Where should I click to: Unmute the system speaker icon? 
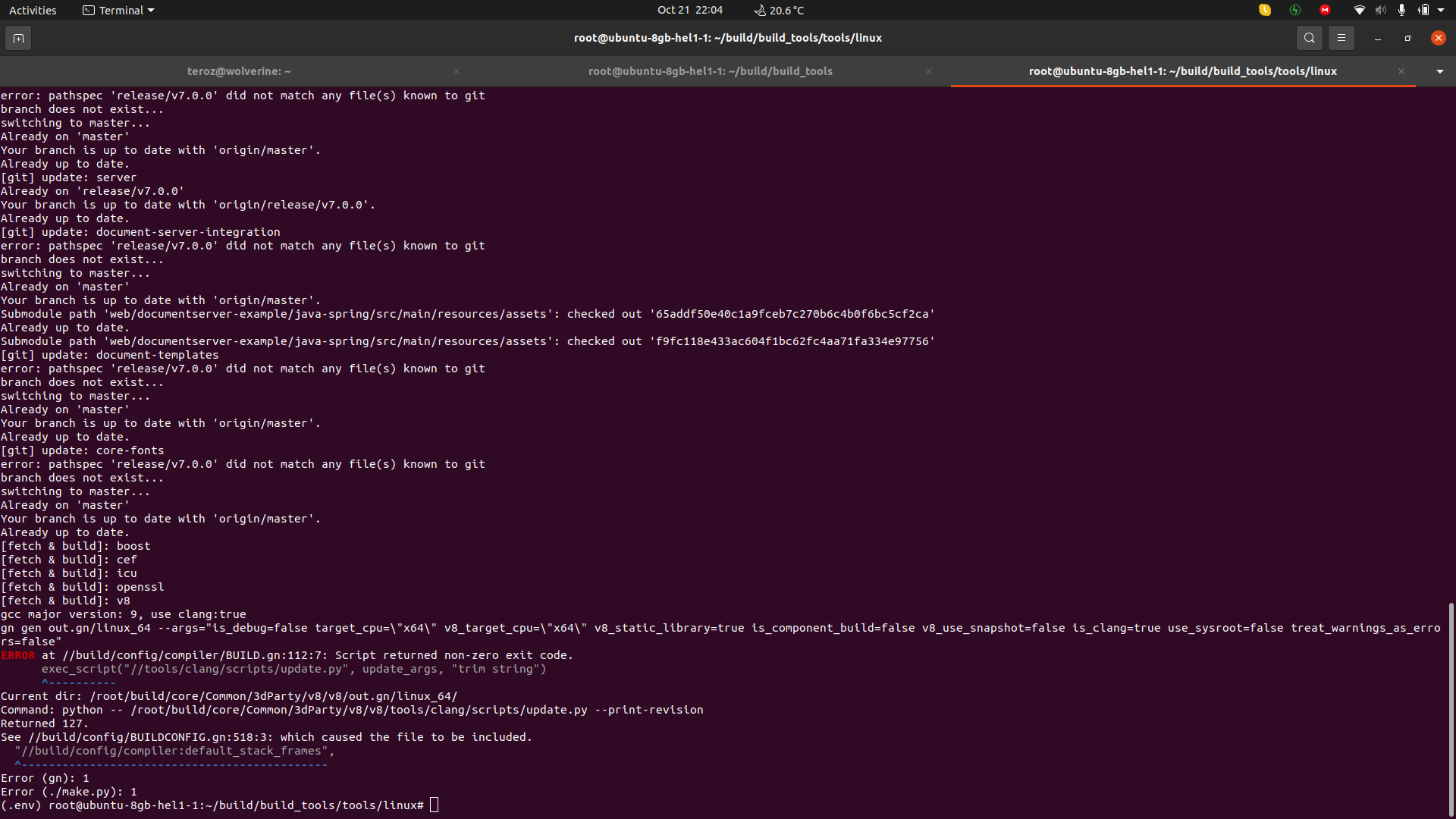(x=1380, y=10)
